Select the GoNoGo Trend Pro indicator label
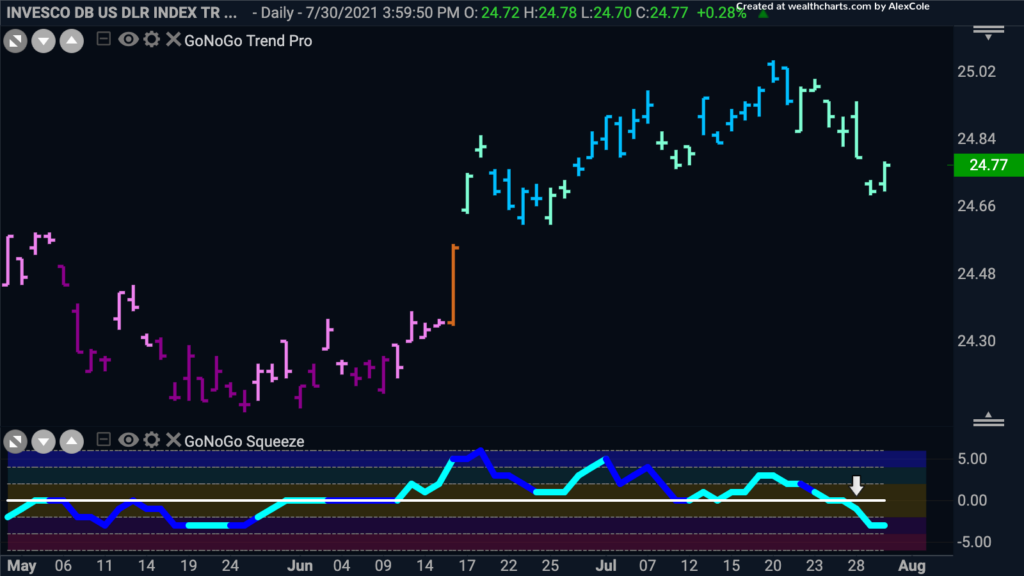The height and width of the screenshot is (576, 1024). pos(248,40)
